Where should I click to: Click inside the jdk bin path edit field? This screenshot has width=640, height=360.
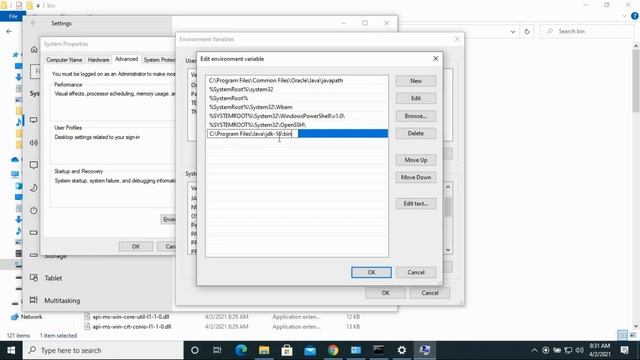[252, 134]
